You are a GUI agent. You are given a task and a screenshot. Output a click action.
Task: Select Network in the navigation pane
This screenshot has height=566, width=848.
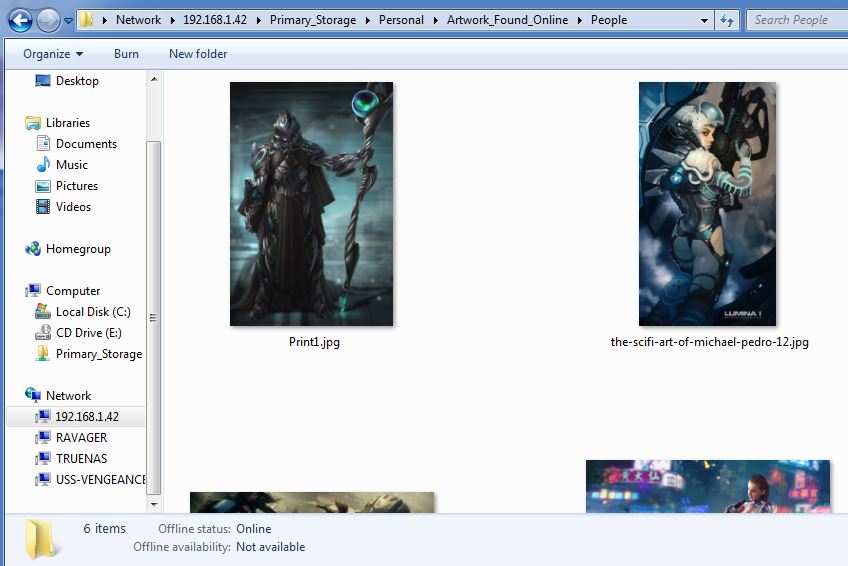68,396
